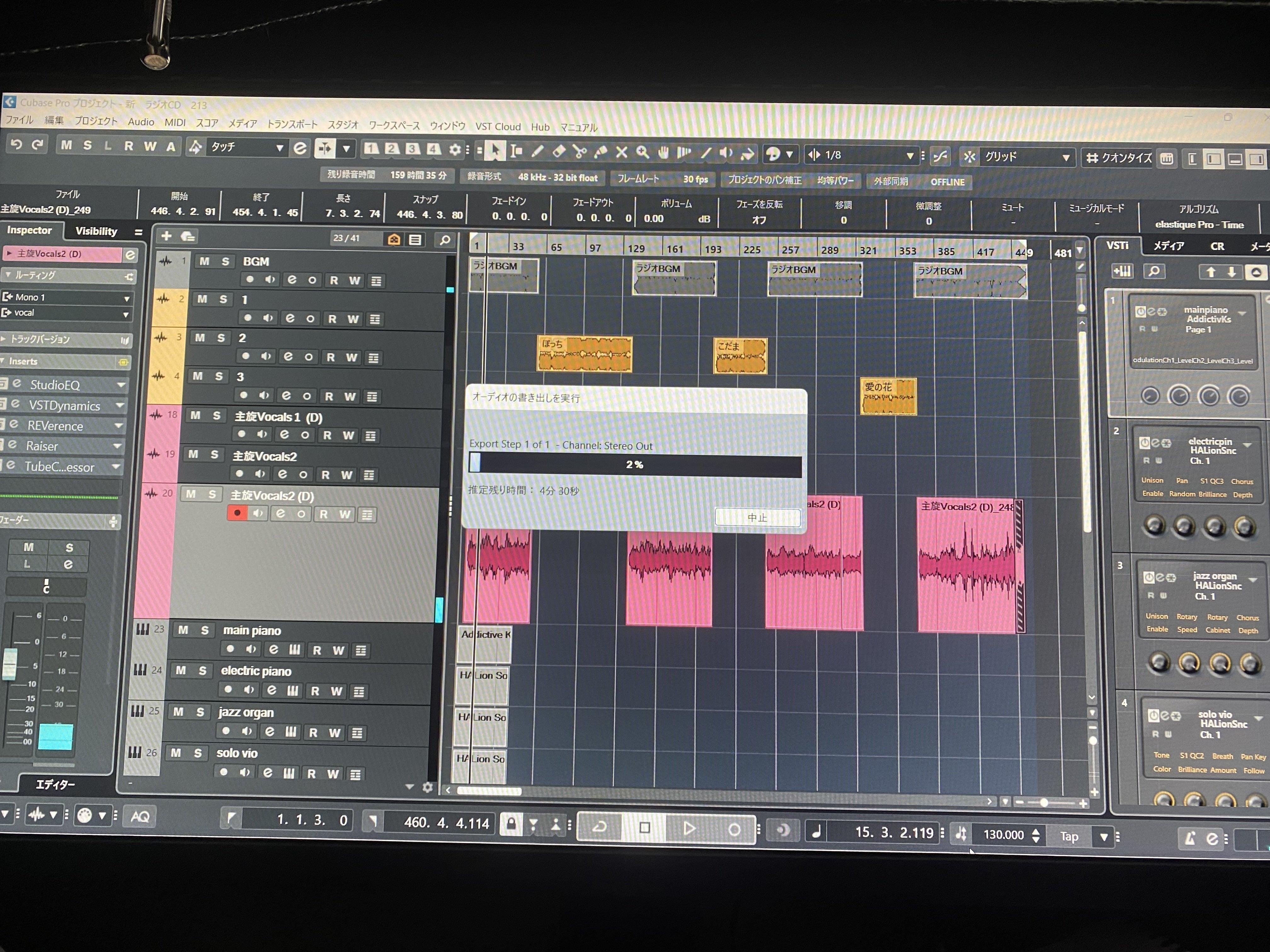The image size is (1270, 952).
Task: Click the Undo arrow icon
Action: point(16,144)
